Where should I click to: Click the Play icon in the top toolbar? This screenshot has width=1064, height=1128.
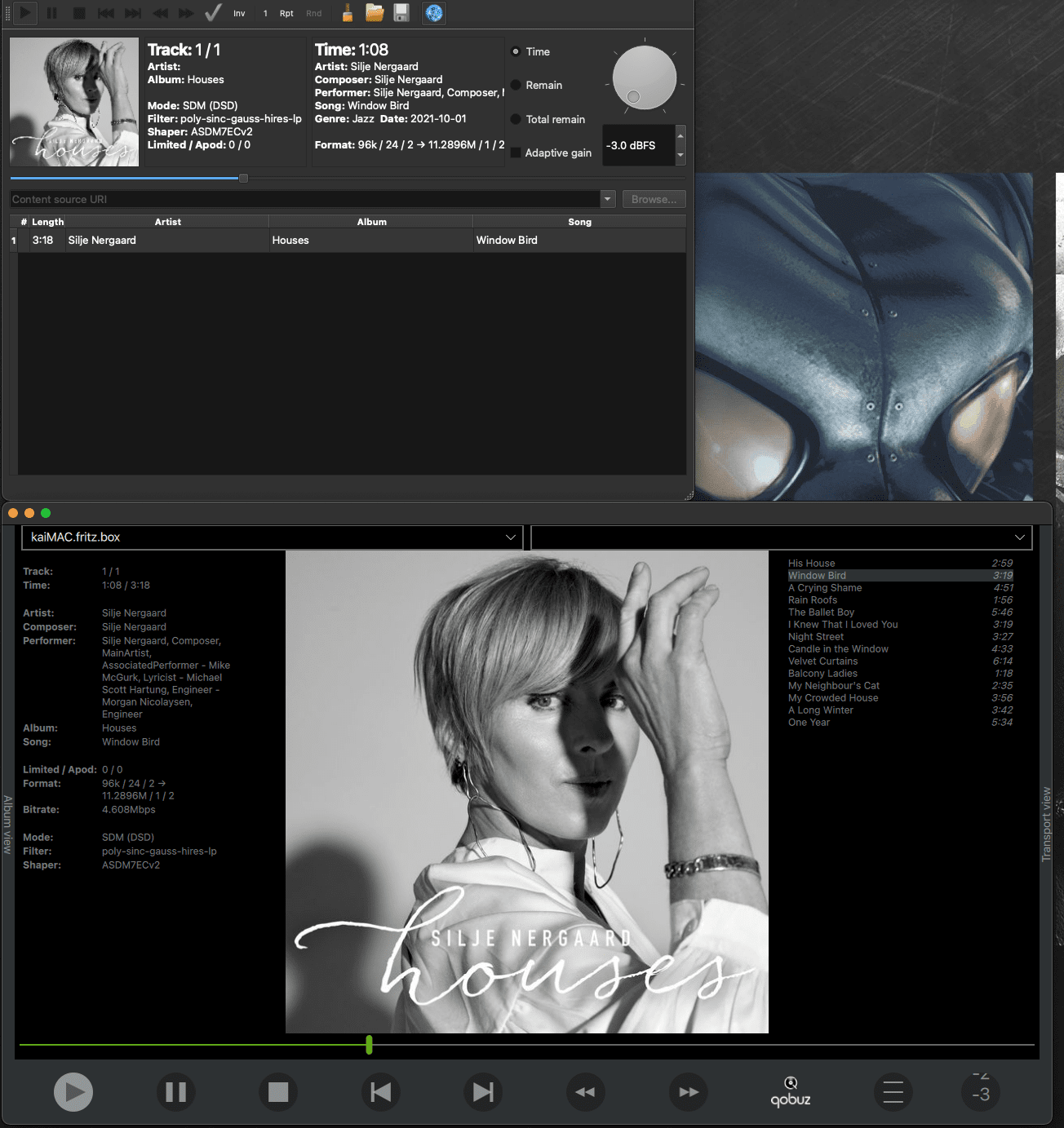(25, 13)
